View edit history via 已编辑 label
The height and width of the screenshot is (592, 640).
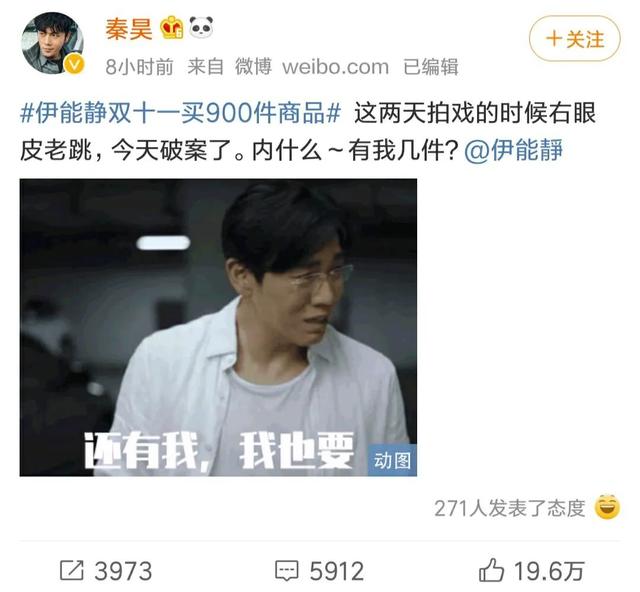(x=431, y=67)
